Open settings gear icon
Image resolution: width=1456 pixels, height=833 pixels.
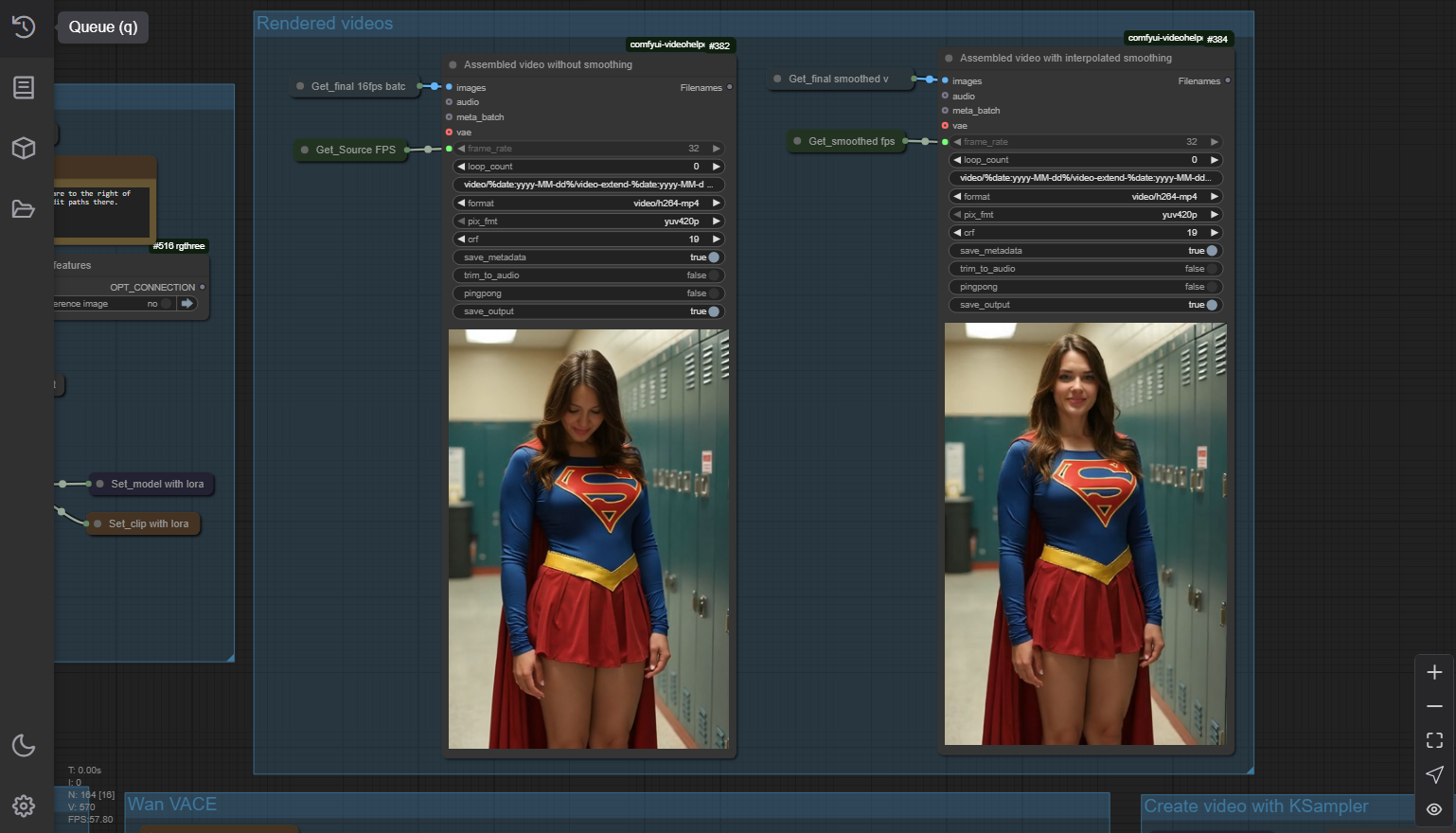(24, 806)
